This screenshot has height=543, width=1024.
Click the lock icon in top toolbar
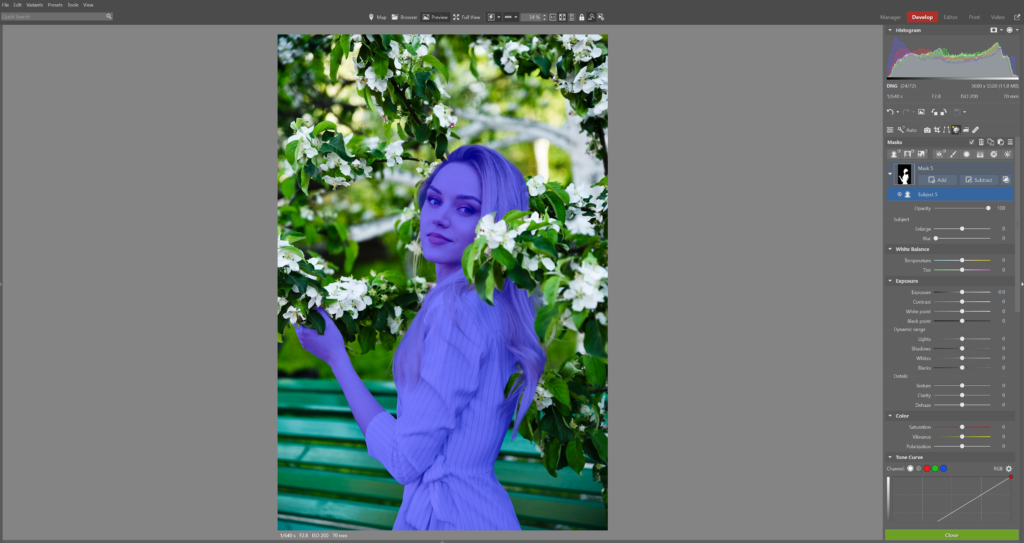(581, 17)
